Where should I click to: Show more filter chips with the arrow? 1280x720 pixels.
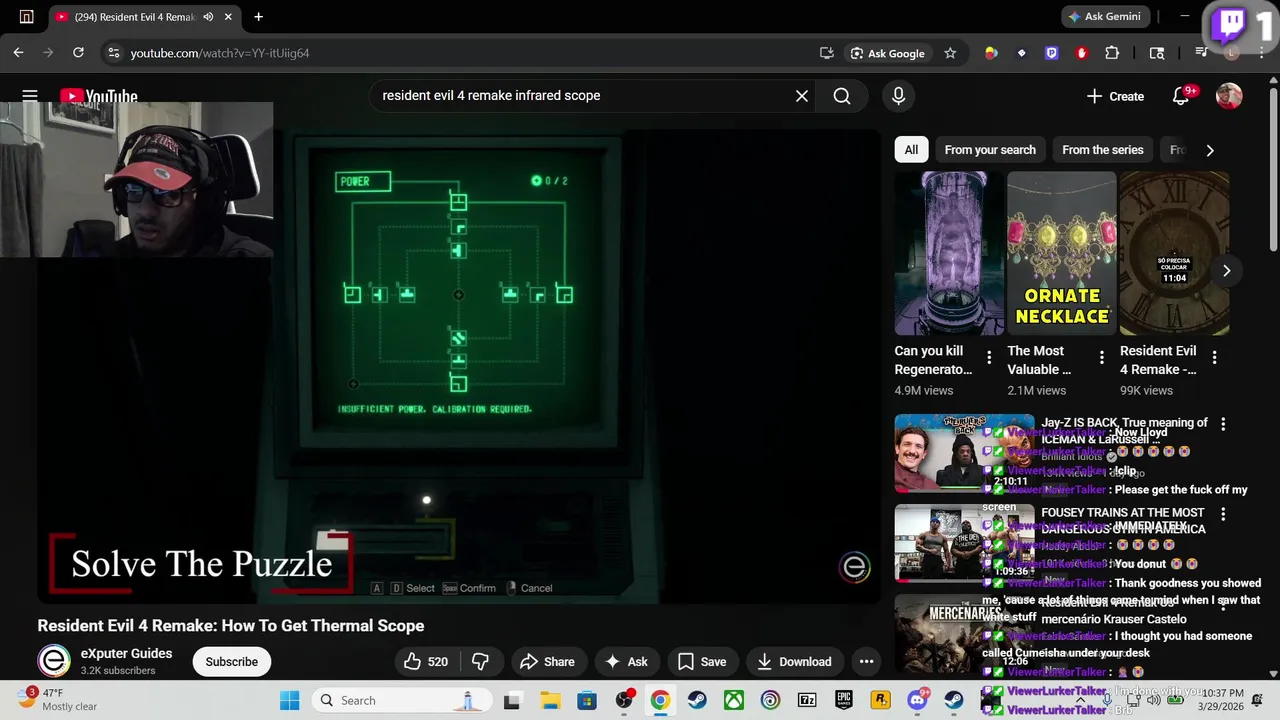click(1209, 150)
